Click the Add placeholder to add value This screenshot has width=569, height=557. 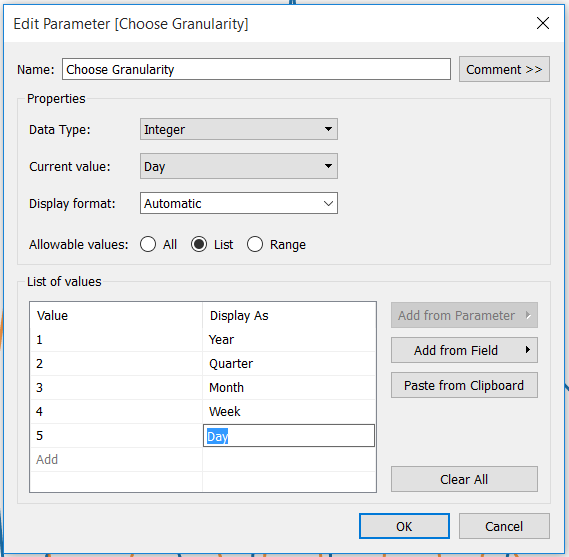point(47,459)
